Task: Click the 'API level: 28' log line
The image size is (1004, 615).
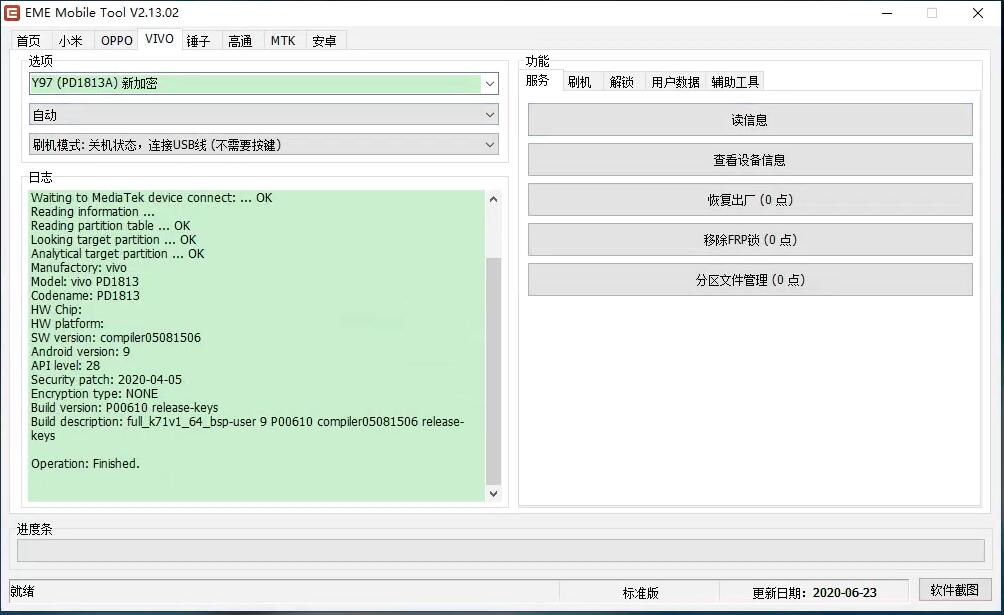Action: [x=65, y=366]
